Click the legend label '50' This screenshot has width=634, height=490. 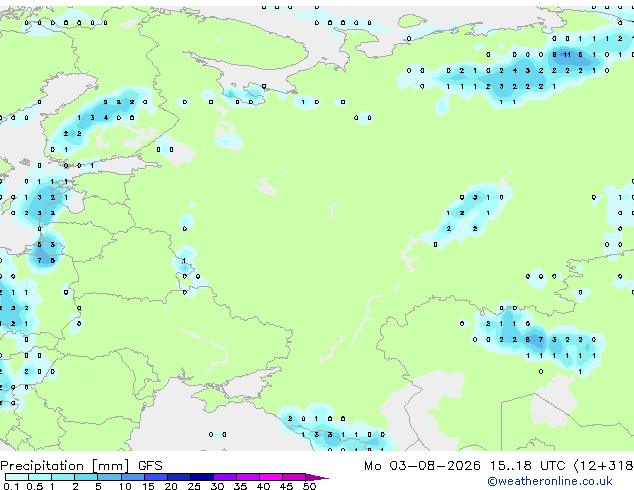(309, 486)
